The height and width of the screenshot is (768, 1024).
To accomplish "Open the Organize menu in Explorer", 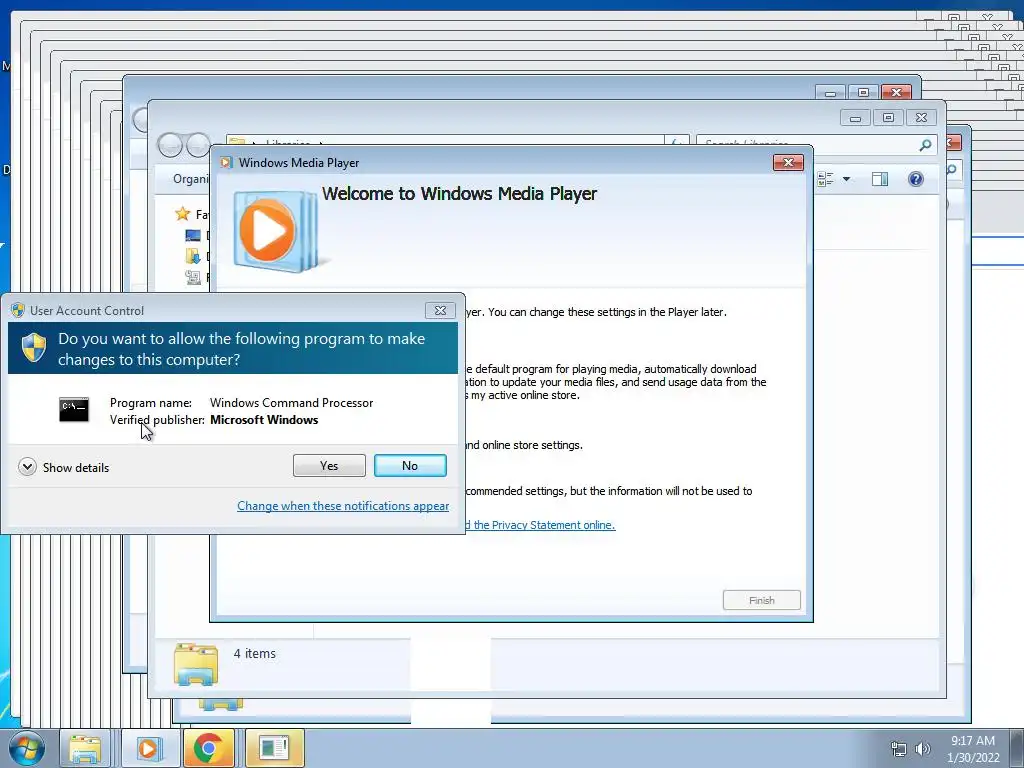I will click(x=191, y=179).
